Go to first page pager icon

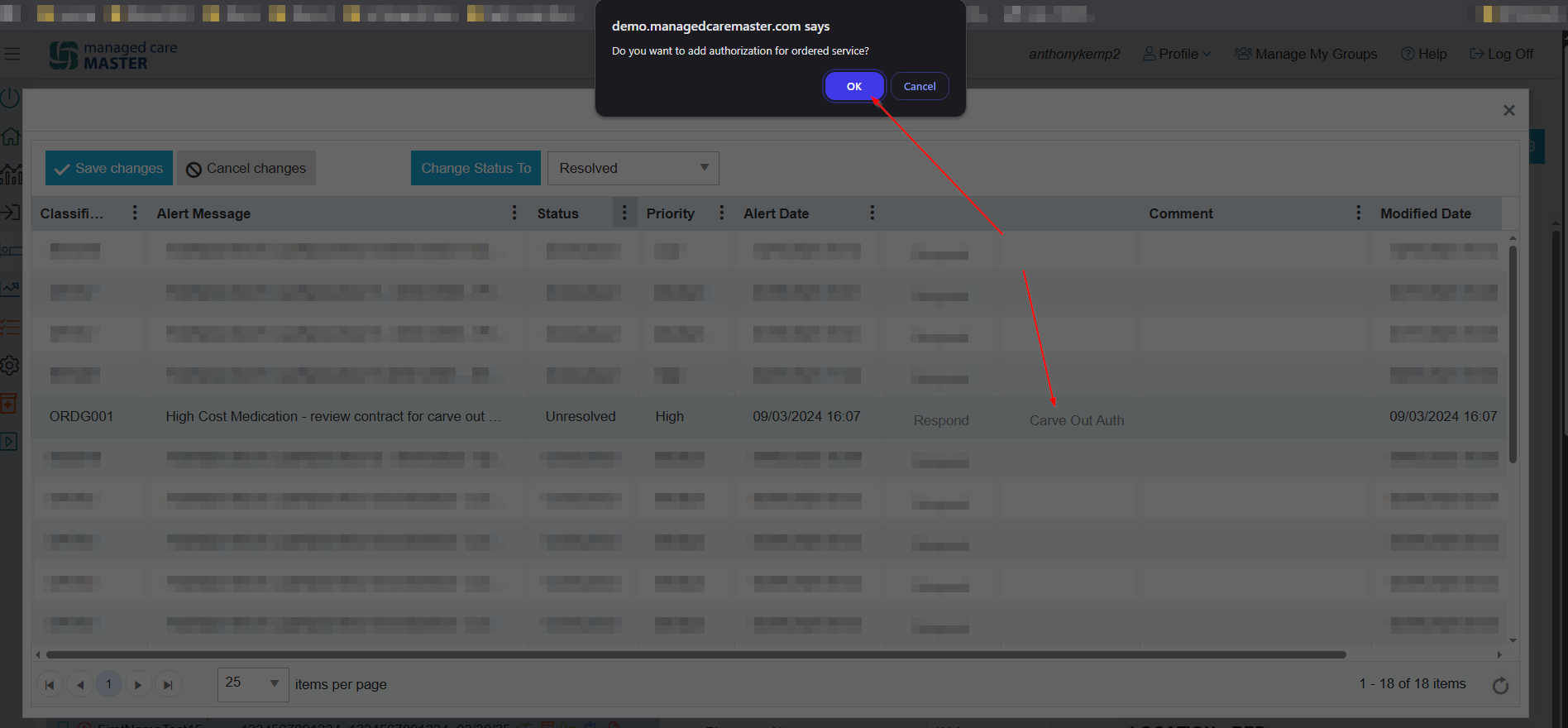[x=50, y=684]
